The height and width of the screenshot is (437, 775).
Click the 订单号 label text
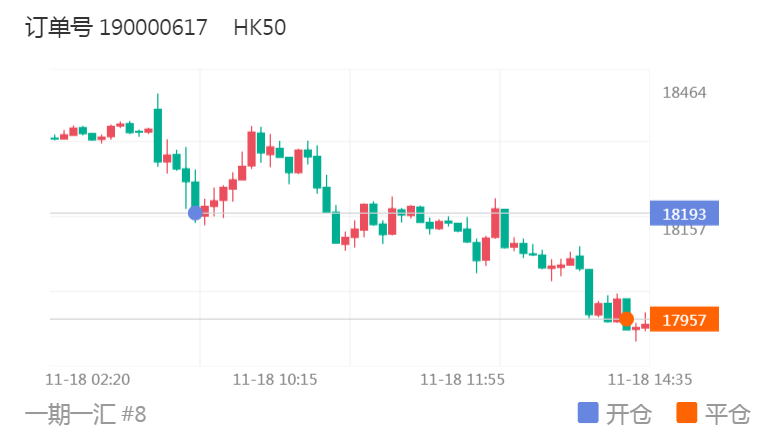[59, 28]
